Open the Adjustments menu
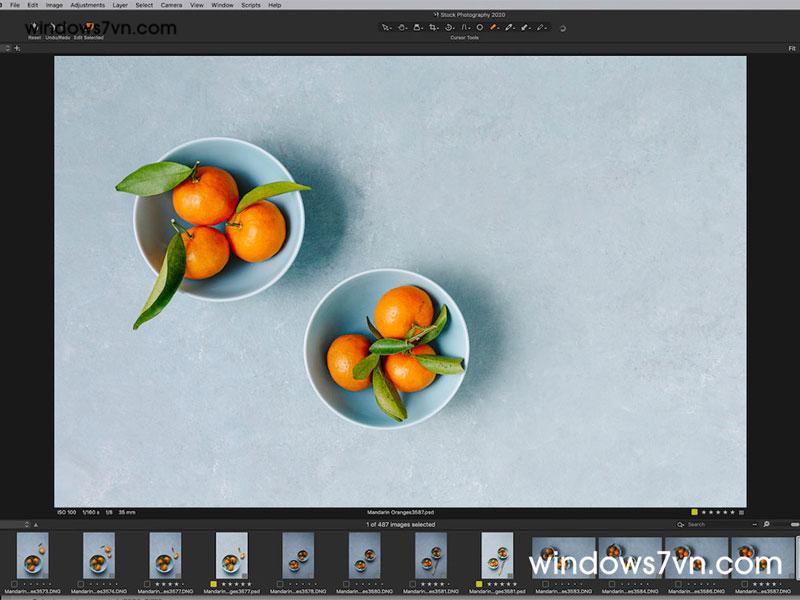Viewport: 800px width, 600px height. [87, 5]
